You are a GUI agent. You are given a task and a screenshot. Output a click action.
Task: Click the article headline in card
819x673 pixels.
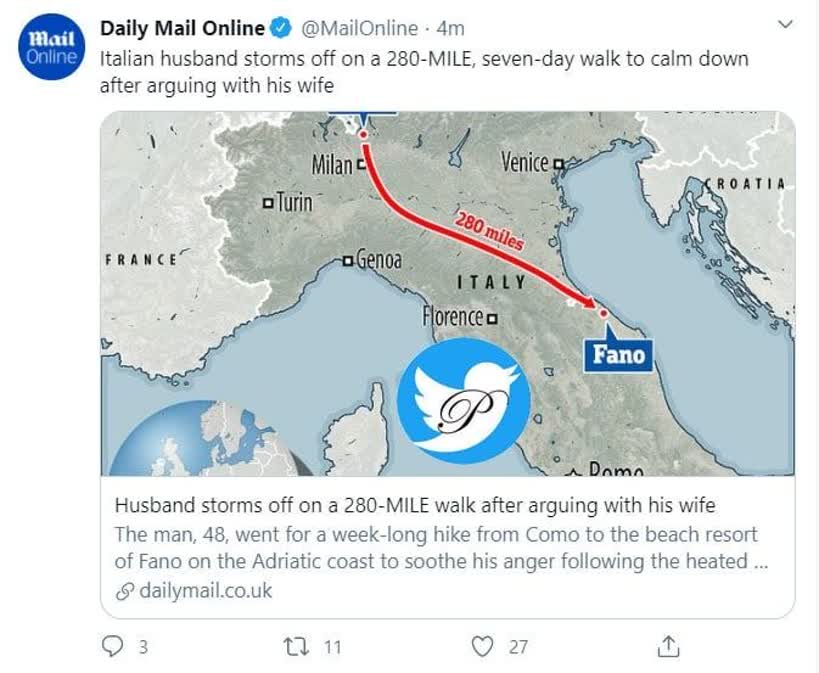pos(415,505)
